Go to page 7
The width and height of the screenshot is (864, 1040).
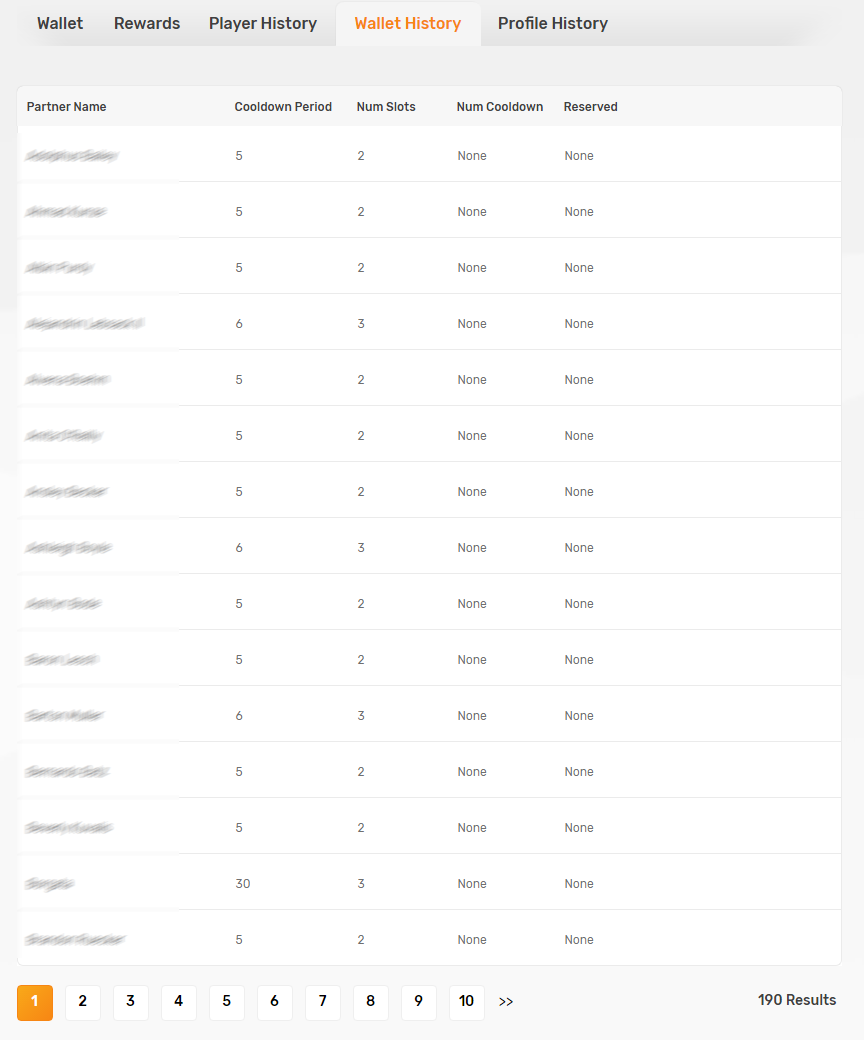[323, 1002]
